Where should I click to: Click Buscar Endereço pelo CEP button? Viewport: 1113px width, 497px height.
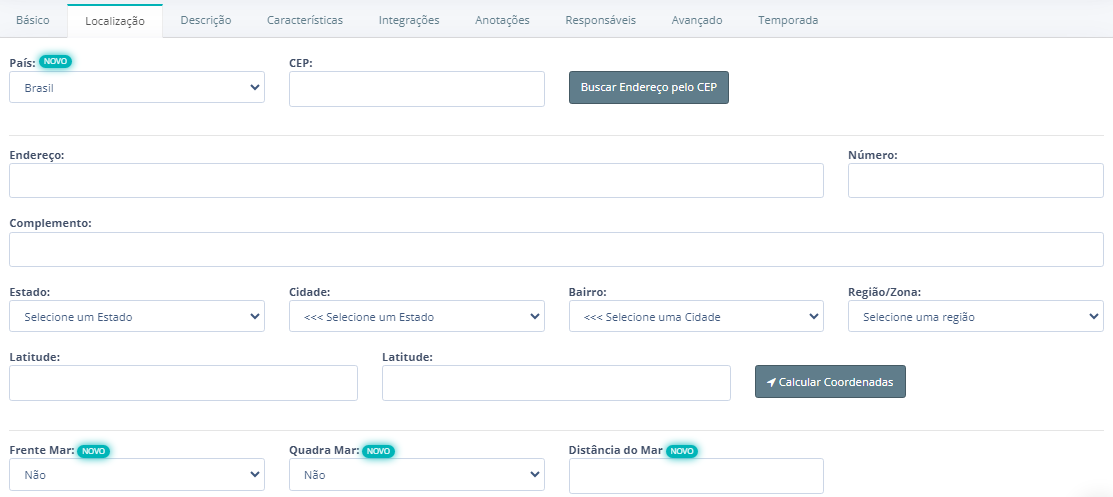(649, 87)
